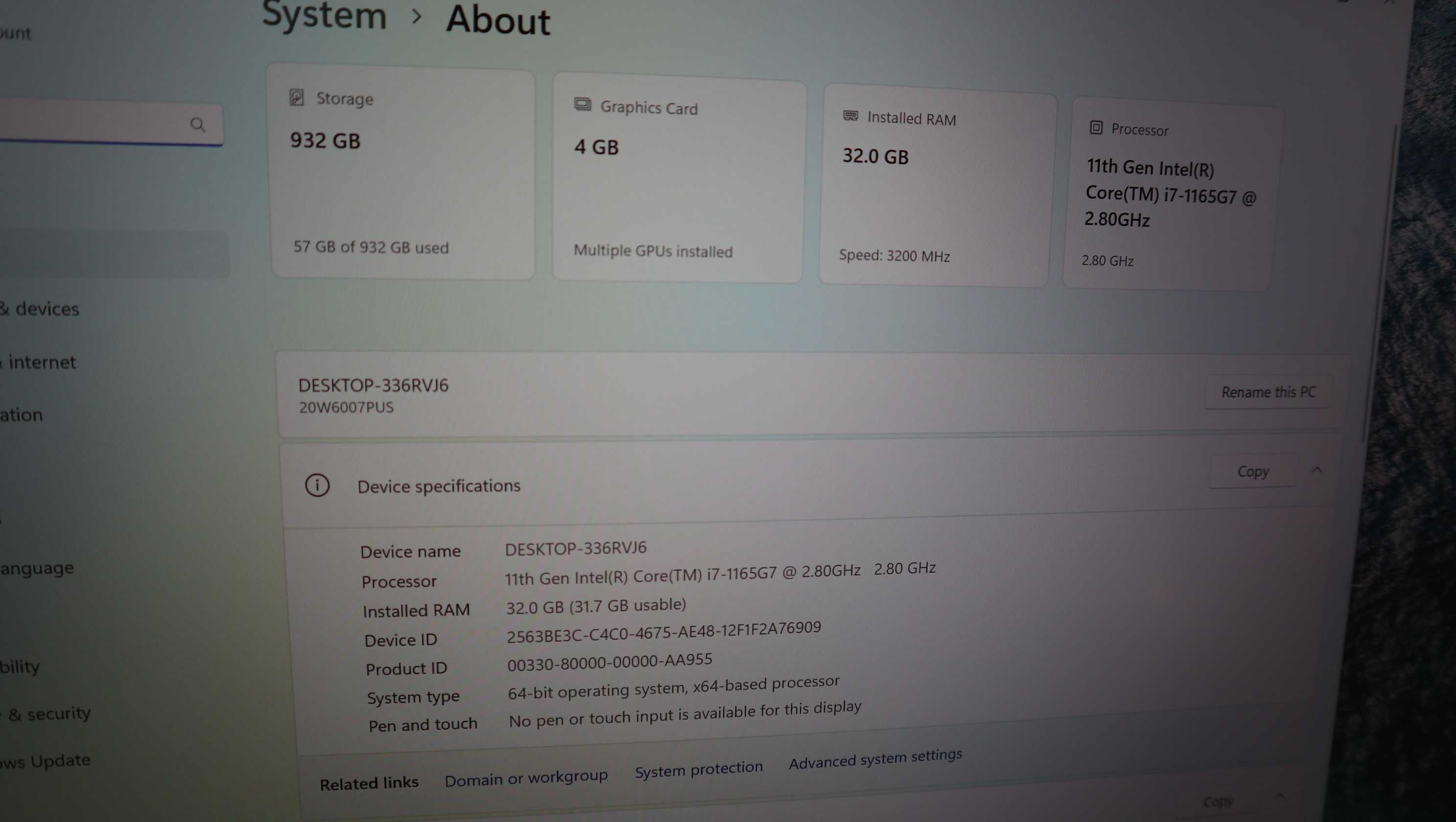Viewport: 1456px width, 822px height.
Task: Click Rename this PC button
Action: [1268, 392]
